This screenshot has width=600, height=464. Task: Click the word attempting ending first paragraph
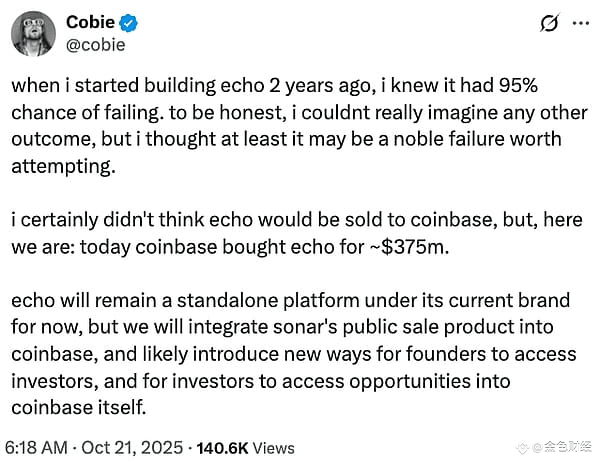coord(63,166)
